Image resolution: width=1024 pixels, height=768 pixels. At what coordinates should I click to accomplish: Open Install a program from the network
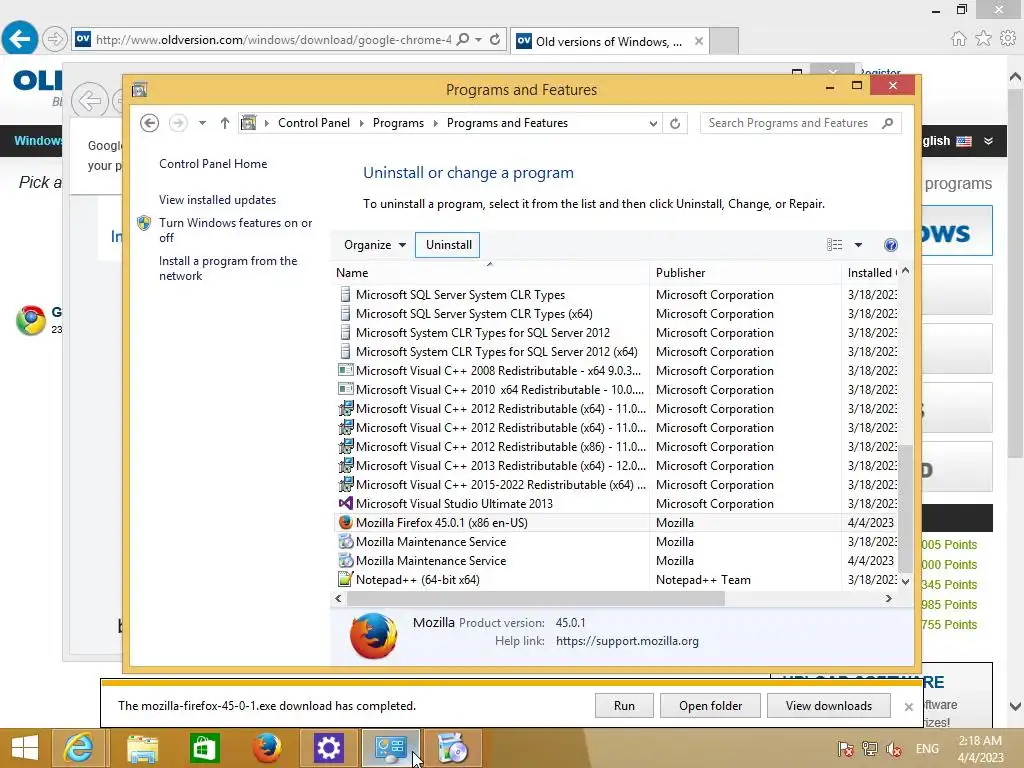coord(228,268)
